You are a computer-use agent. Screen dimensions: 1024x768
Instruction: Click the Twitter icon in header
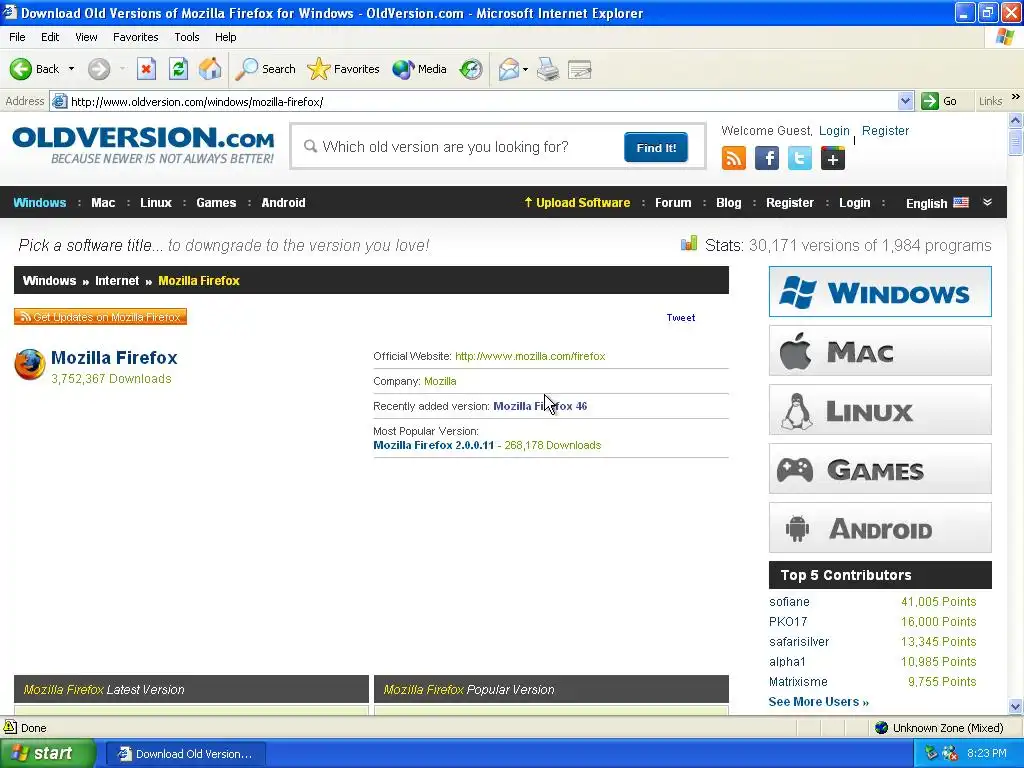coord(799,158)
